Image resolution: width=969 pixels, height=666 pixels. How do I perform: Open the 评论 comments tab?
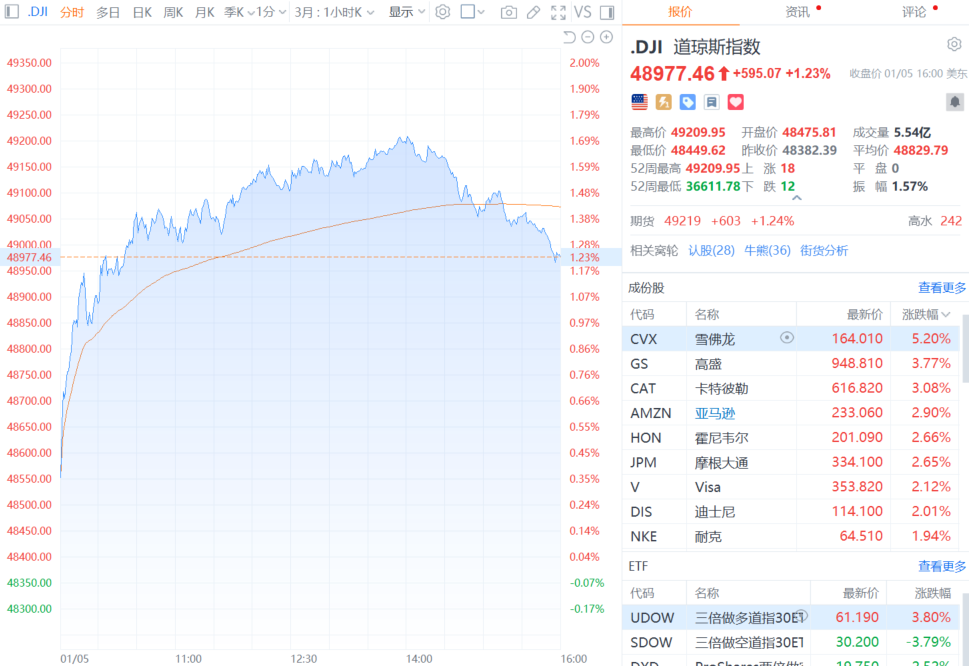(x=913, y=12)
